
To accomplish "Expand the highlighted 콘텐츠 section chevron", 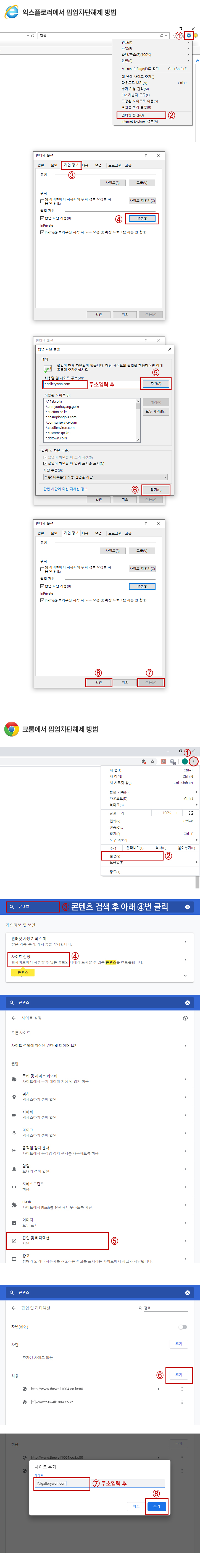I will [185, 976].
